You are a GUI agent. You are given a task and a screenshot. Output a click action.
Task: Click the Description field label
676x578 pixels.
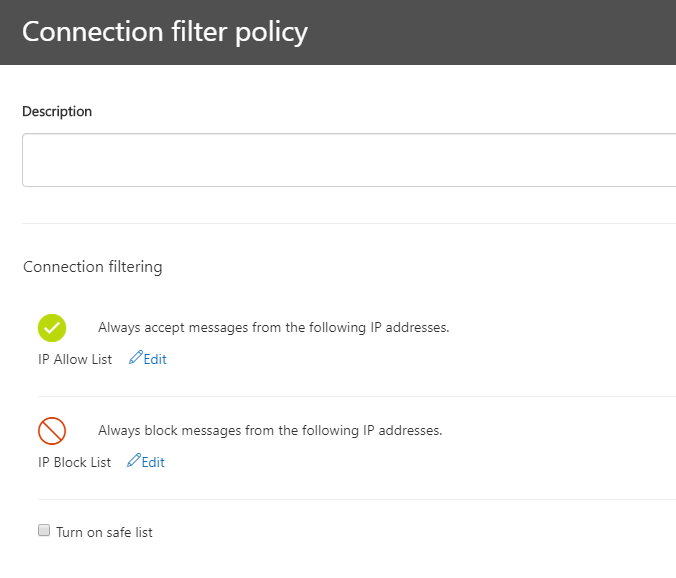pyautogui.click(x=57, y=112)
